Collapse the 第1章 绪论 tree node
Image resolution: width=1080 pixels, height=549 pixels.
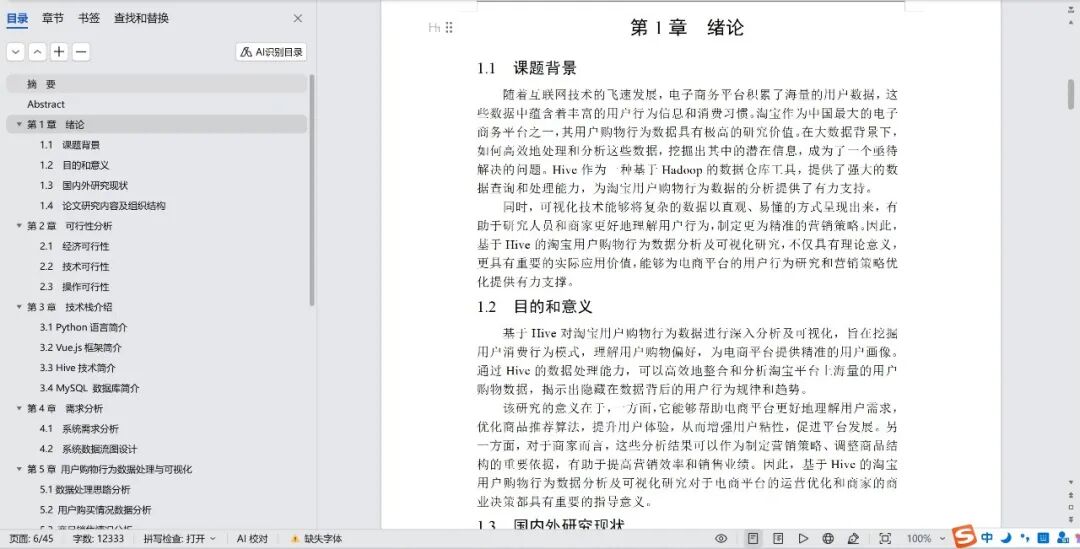click(x=19, y=125)
